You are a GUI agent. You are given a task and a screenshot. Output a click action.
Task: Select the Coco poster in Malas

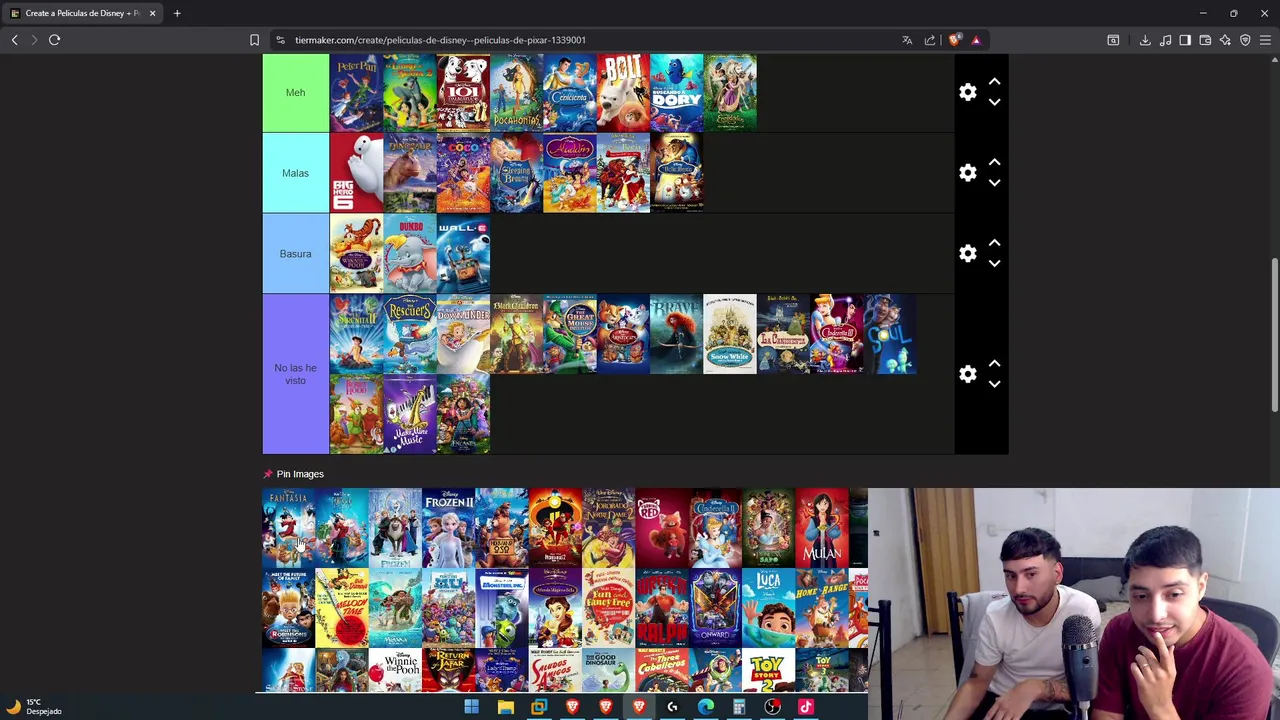[x=463, y=173]
